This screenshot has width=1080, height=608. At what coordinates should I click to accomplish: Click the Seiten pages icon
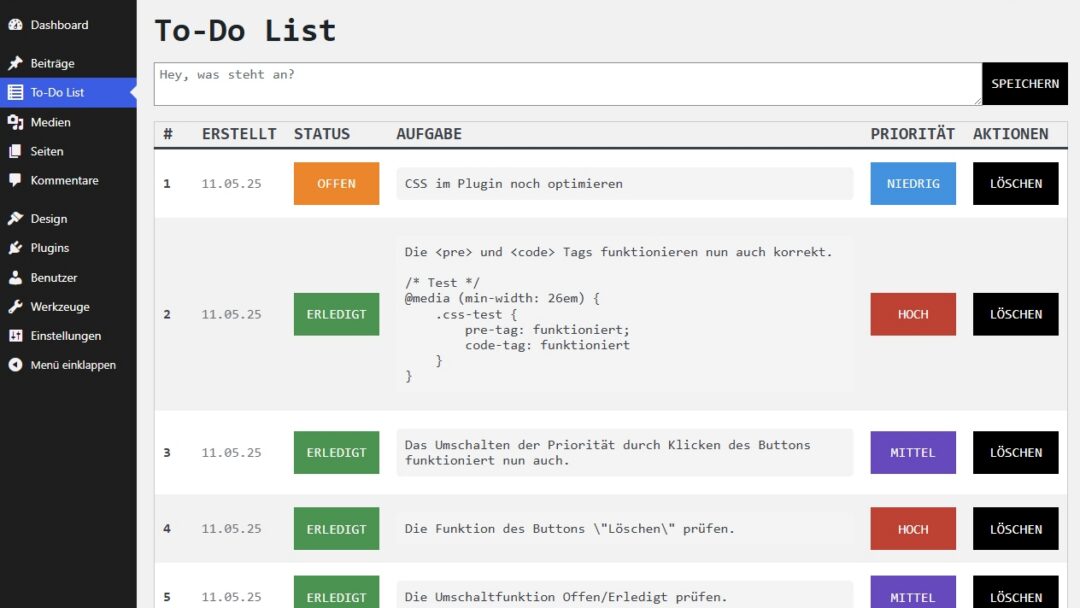(15, 151)
